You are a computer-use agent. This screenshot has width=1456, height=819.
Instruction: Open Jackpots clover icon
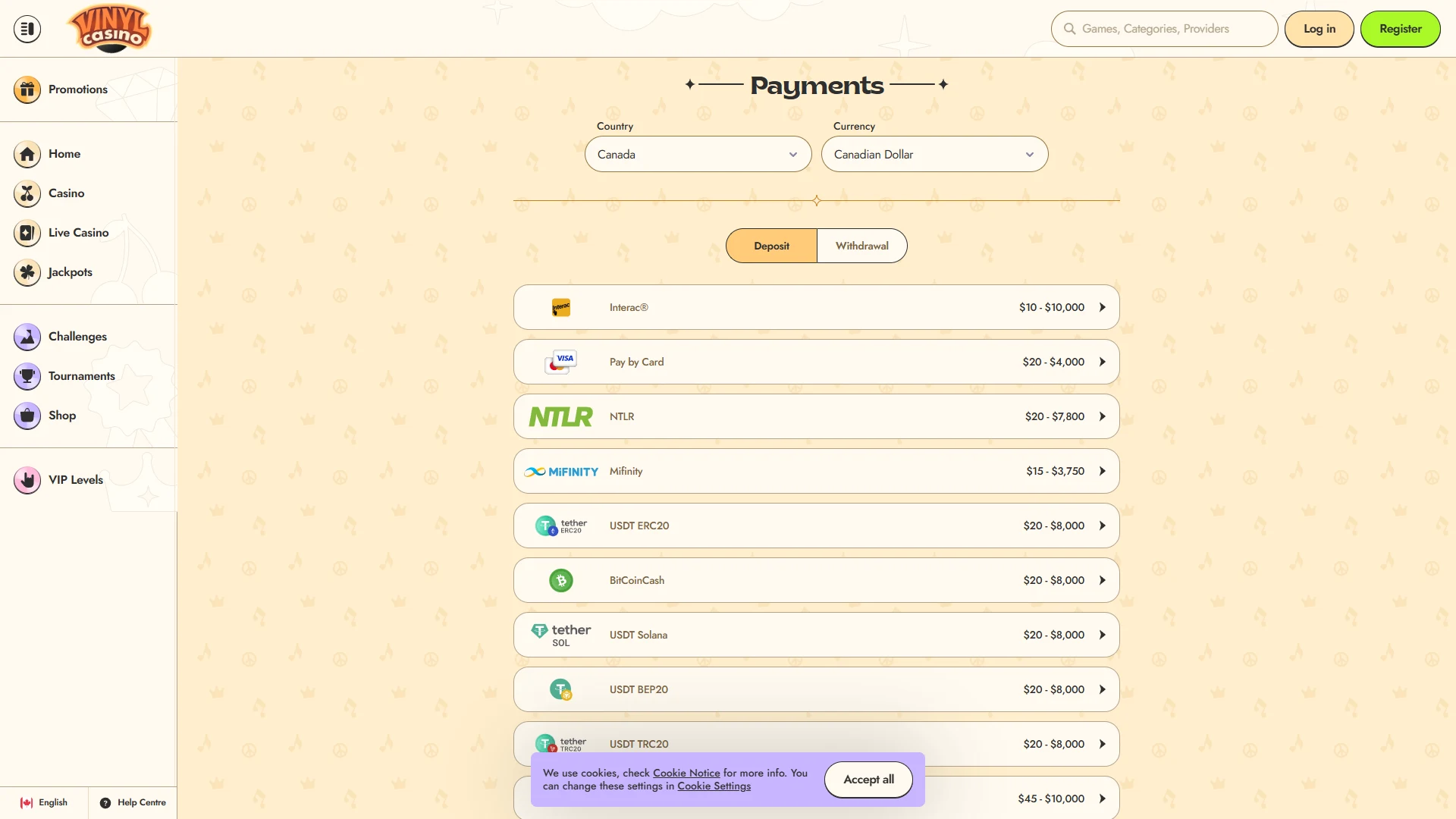pyautogui.click(x=27, y=272)
